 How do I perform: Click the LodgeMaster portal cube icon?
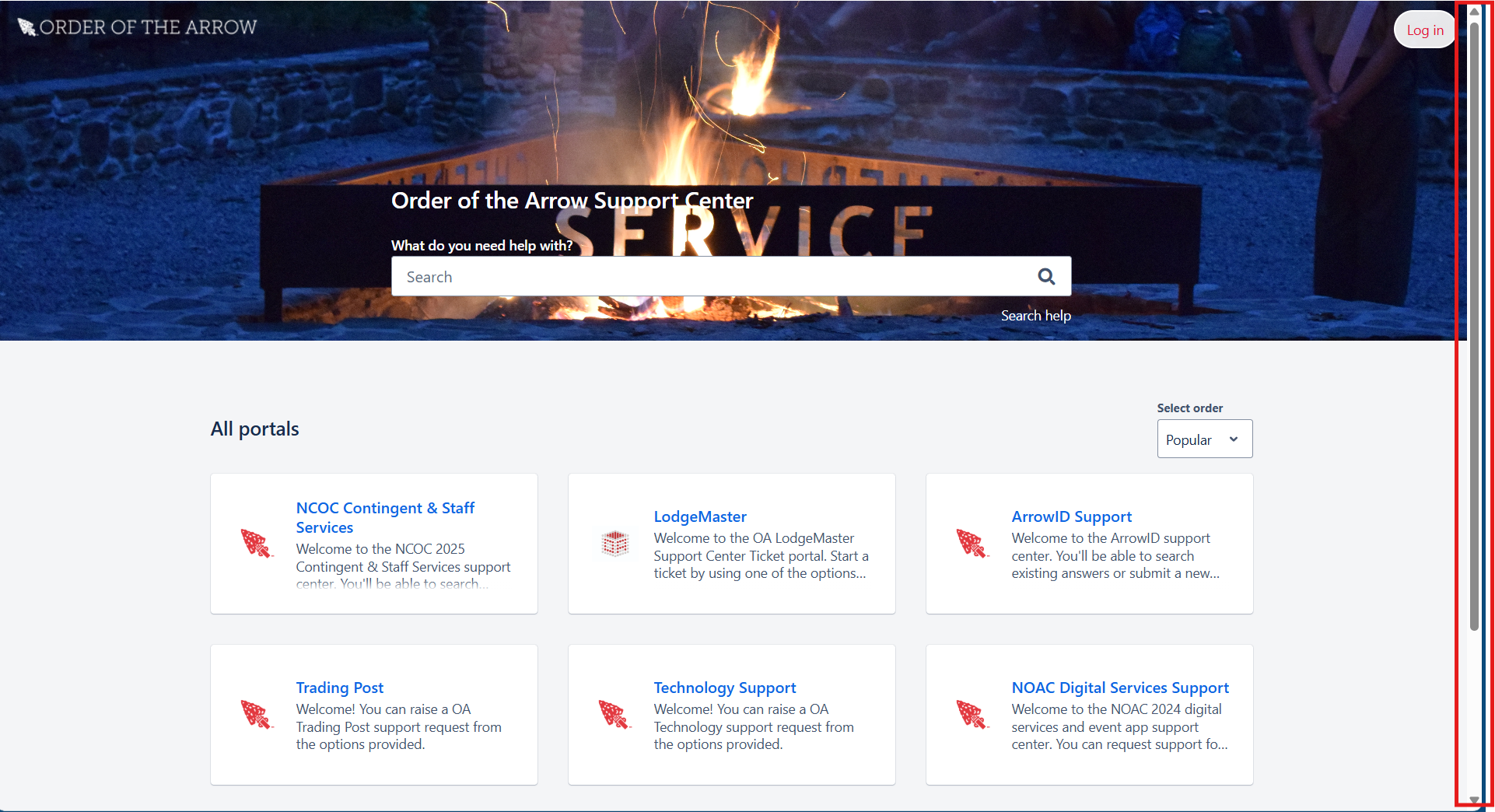(614, 543)
